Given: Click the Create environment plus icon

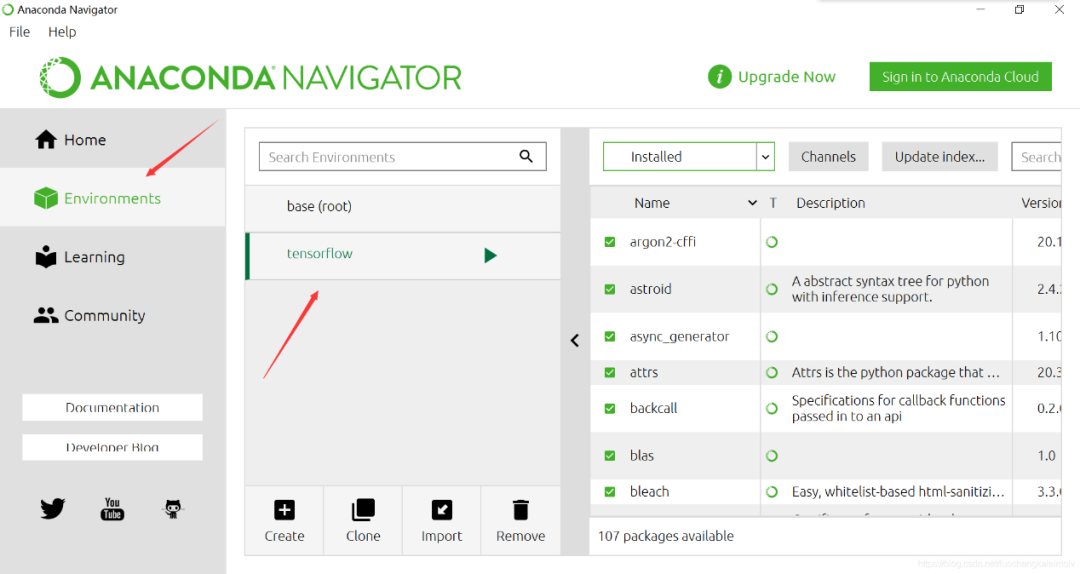Looking at the screenshot, I should pyautogui.click(x=284, y=510).
